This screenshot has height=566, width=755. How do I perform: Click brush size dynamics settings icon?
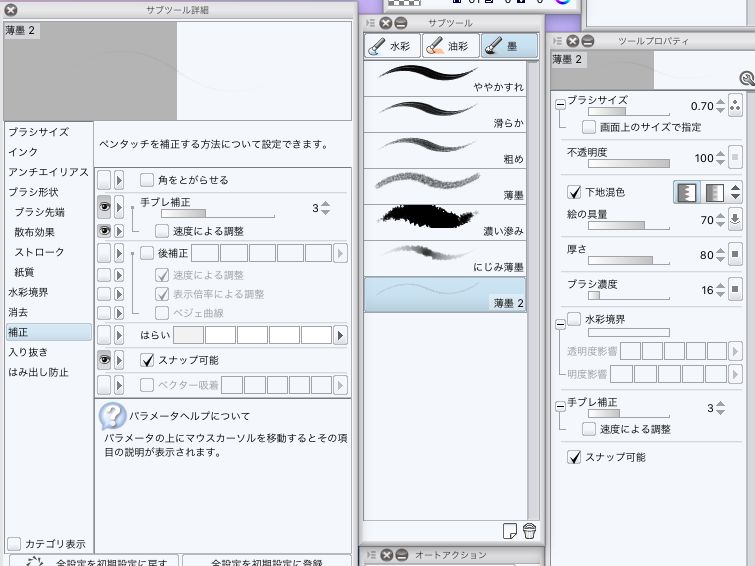735,106
